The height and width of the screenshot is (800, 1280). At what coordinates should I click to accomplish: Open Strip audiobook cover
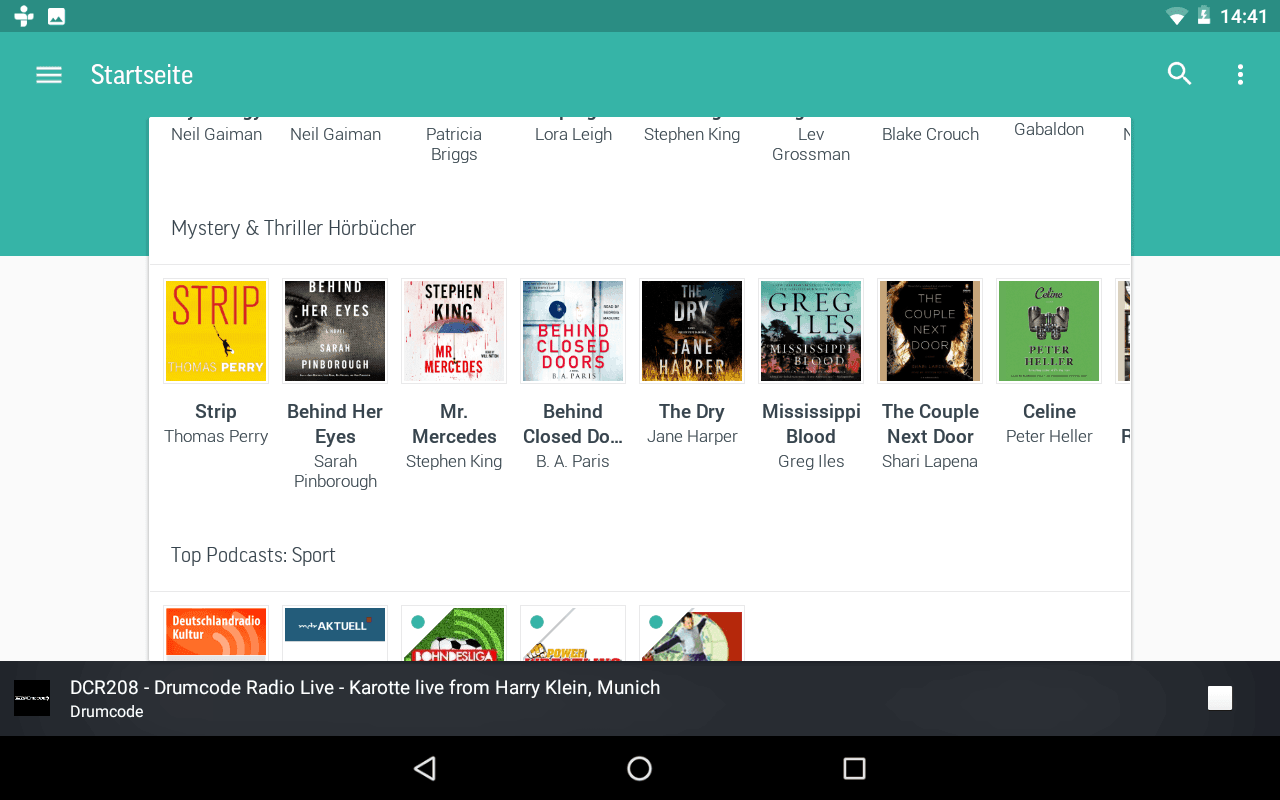tap(216, 331)
